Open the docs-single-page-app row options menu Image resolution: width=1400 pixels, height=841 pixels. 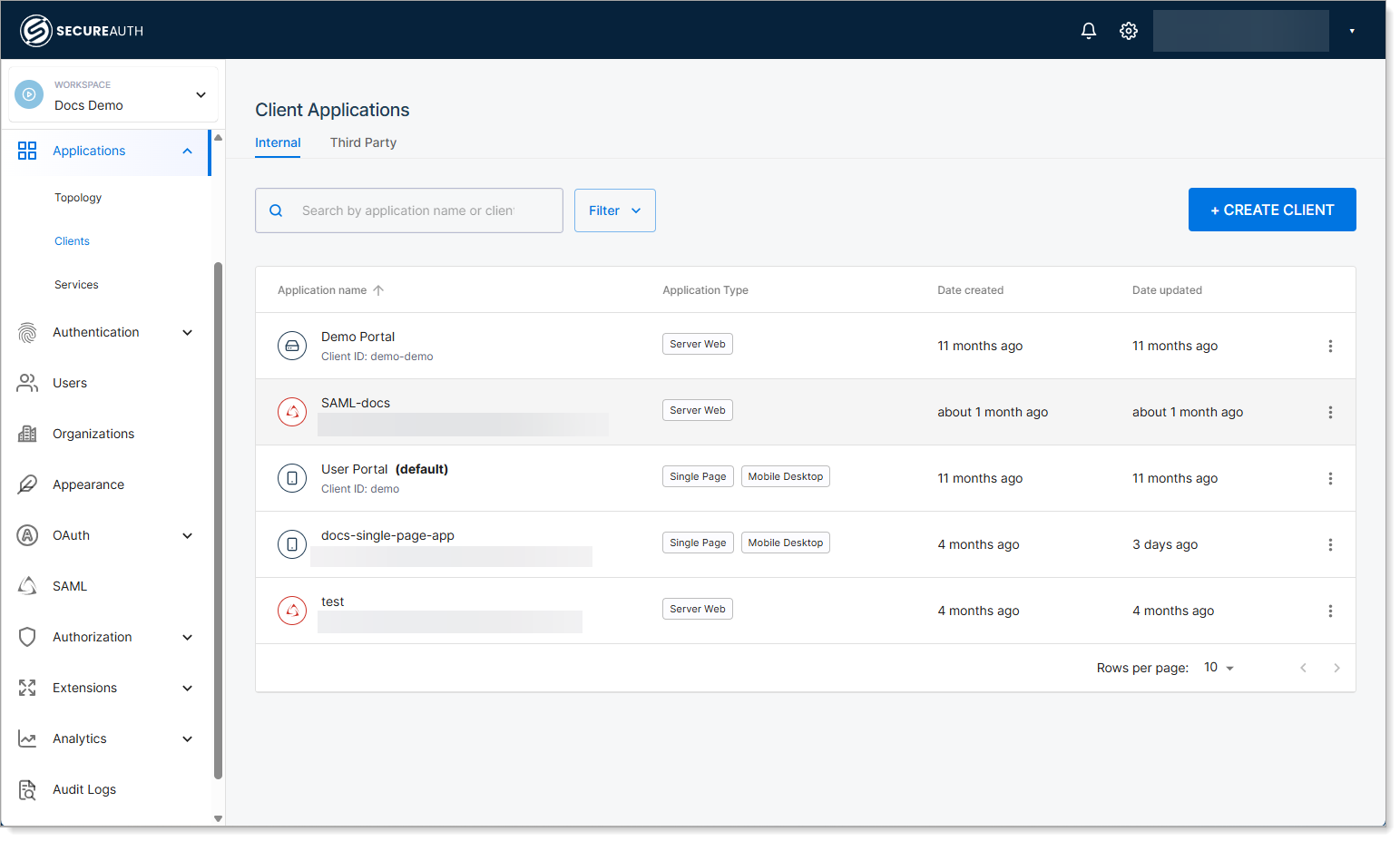click(1330, 544)
